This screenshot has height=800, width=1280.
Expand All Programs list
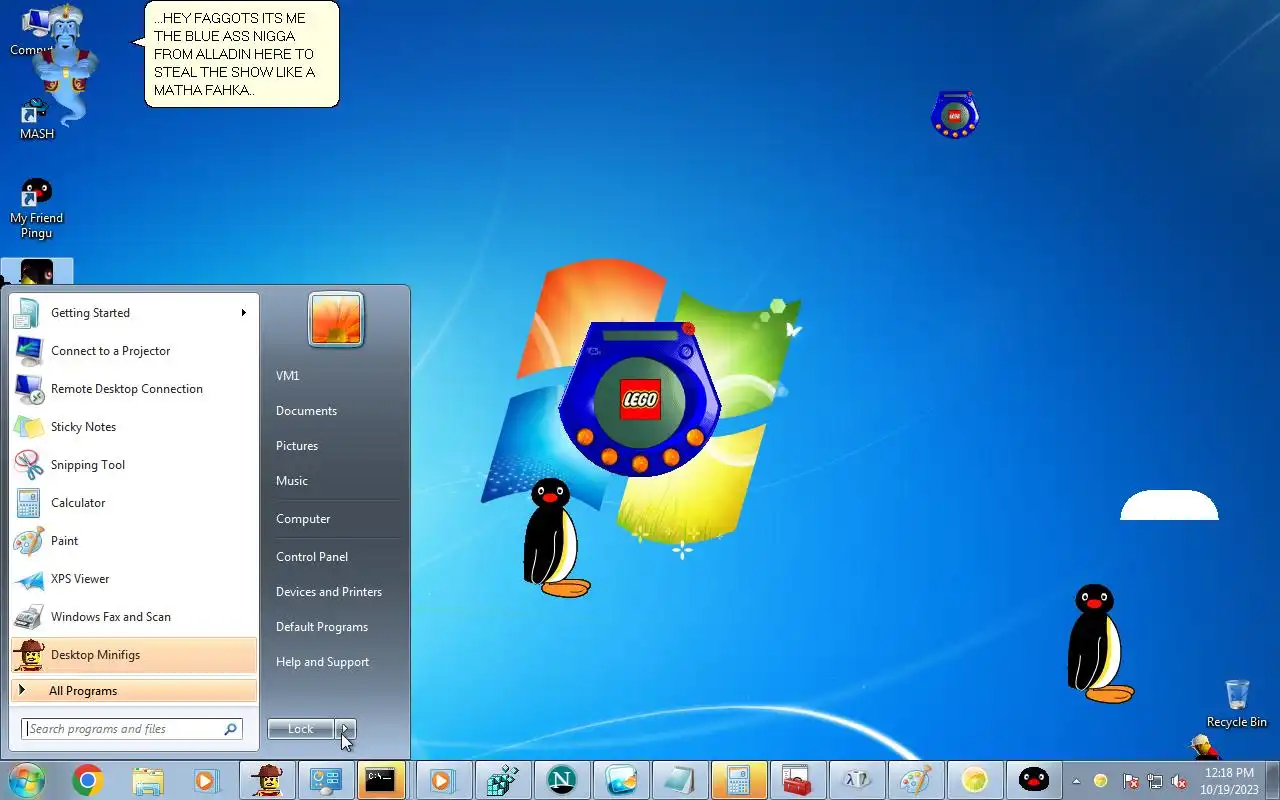click(x=134, y=691)
